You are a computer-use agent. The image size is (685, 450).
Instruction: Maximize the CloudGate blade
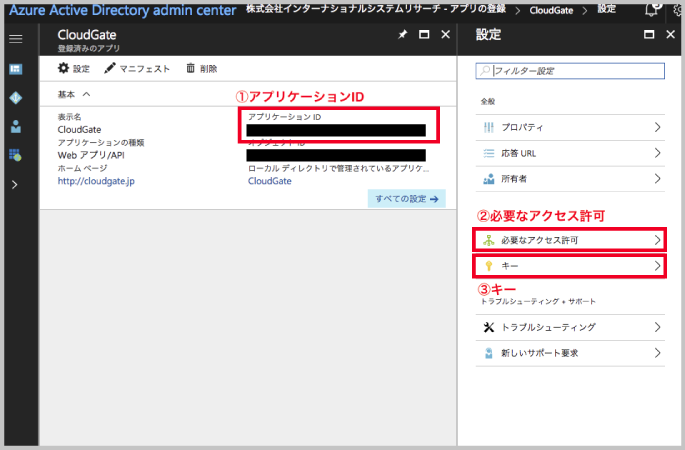click(424, 35)
